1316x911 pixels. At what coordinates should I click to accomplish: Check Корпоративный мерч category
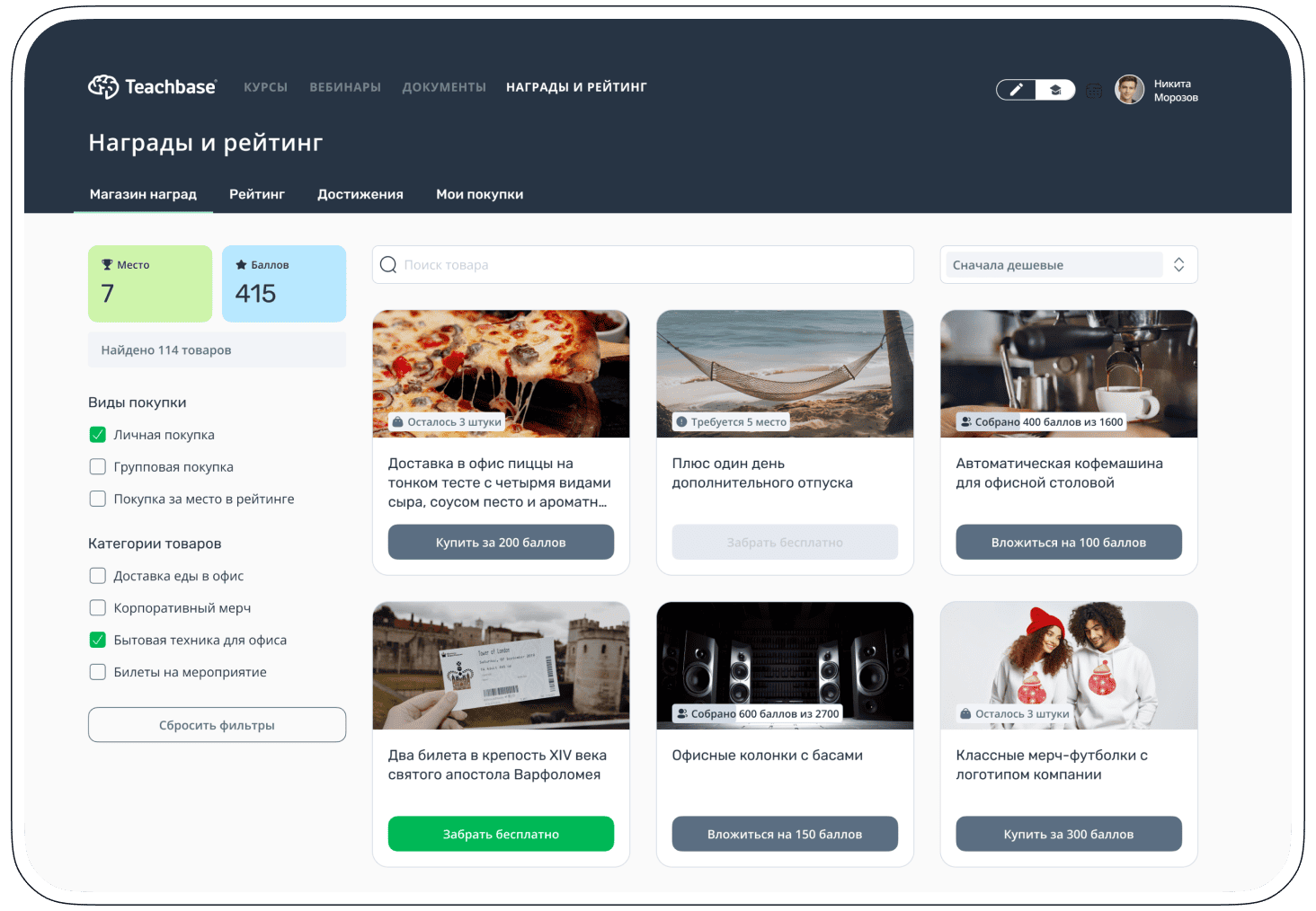click(98, 608)
